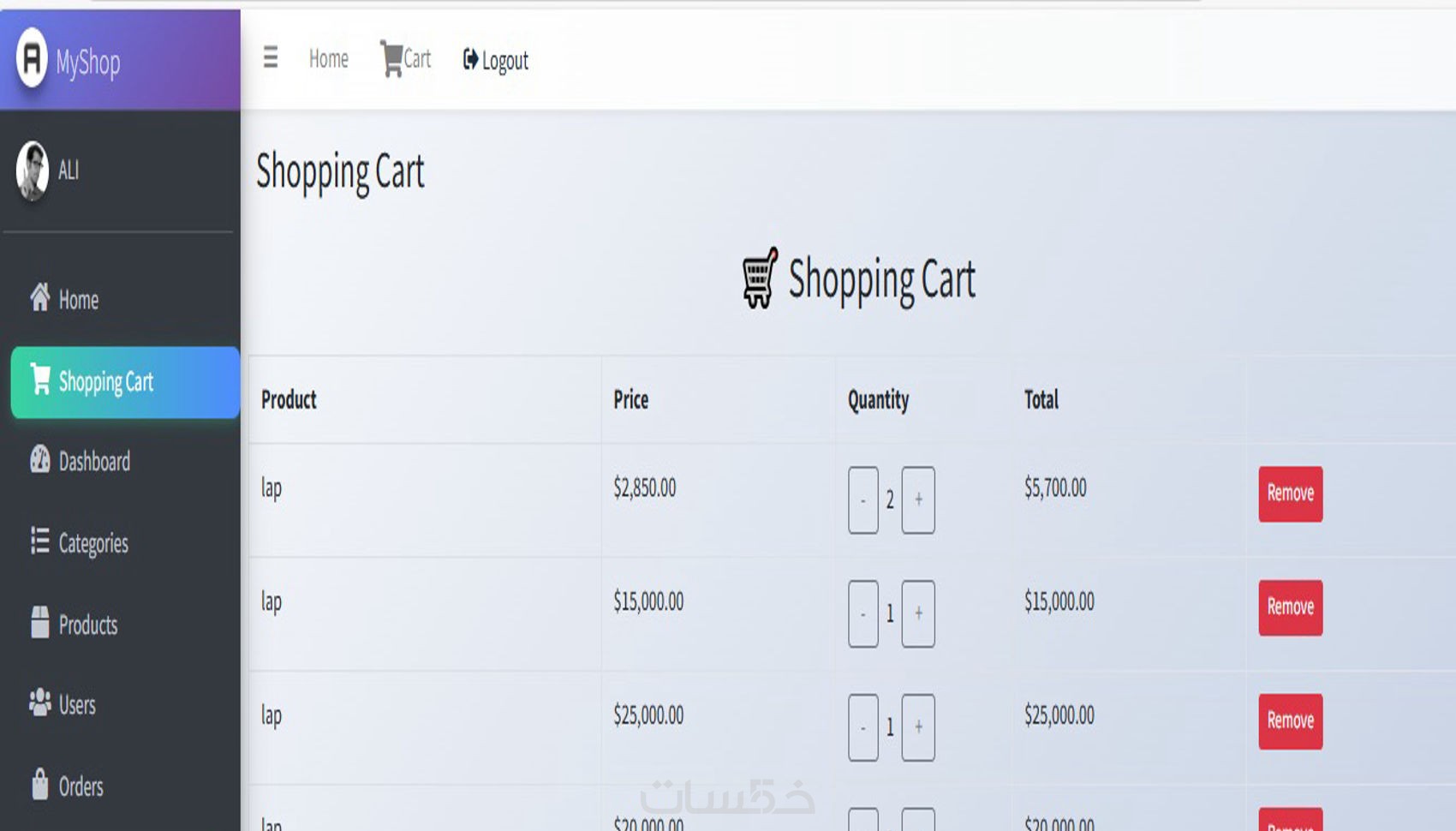Toggle the hamburger sidebar menu

click(x=271, y=58)
